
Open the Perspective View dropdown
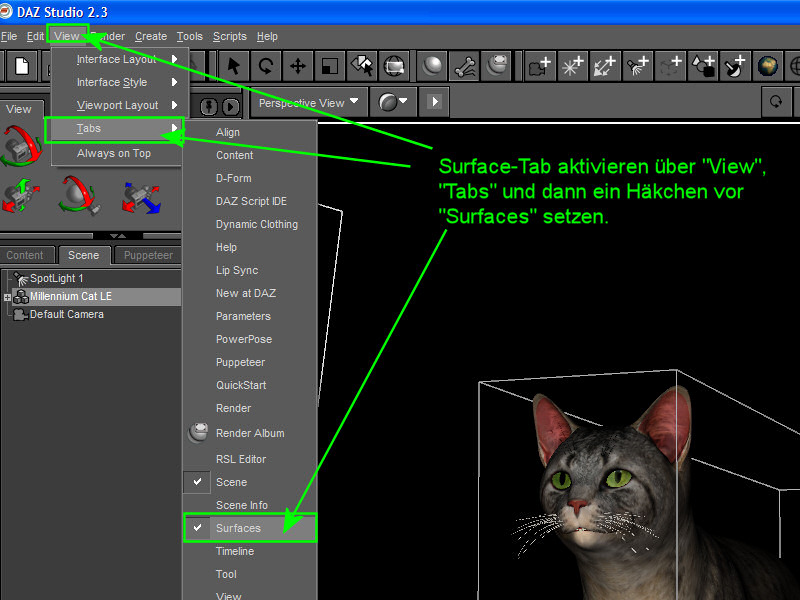point(308,102)
